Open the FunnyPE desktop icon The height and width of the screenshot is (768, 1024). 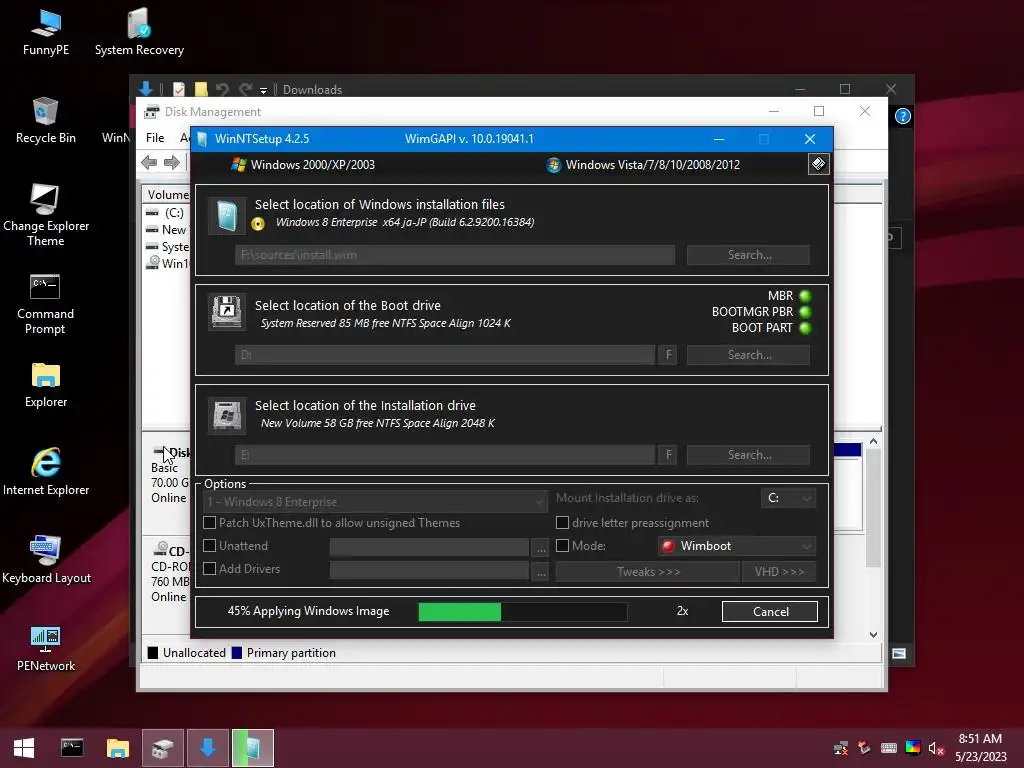46,33
